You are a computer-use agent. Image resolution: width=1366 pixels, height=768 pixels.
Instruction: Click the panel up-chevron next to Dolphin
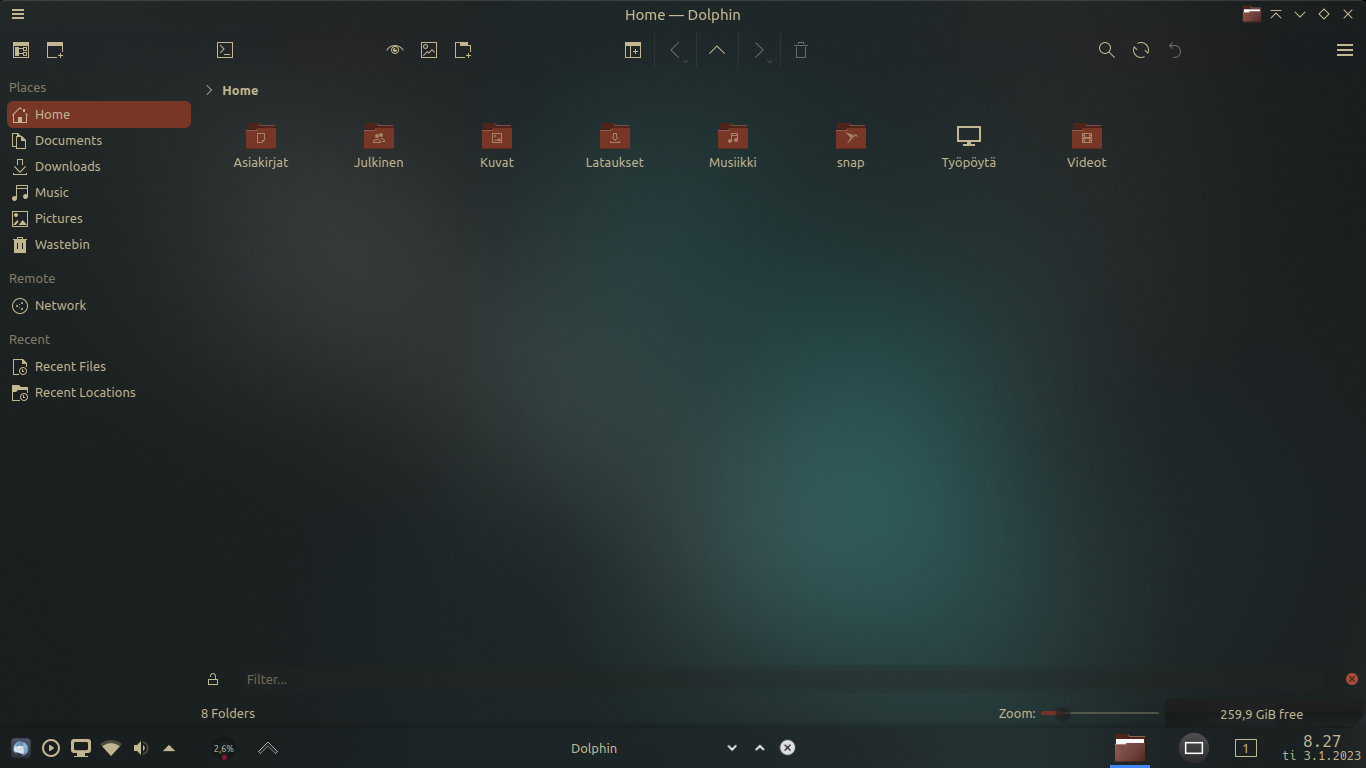tap(760, 748)
